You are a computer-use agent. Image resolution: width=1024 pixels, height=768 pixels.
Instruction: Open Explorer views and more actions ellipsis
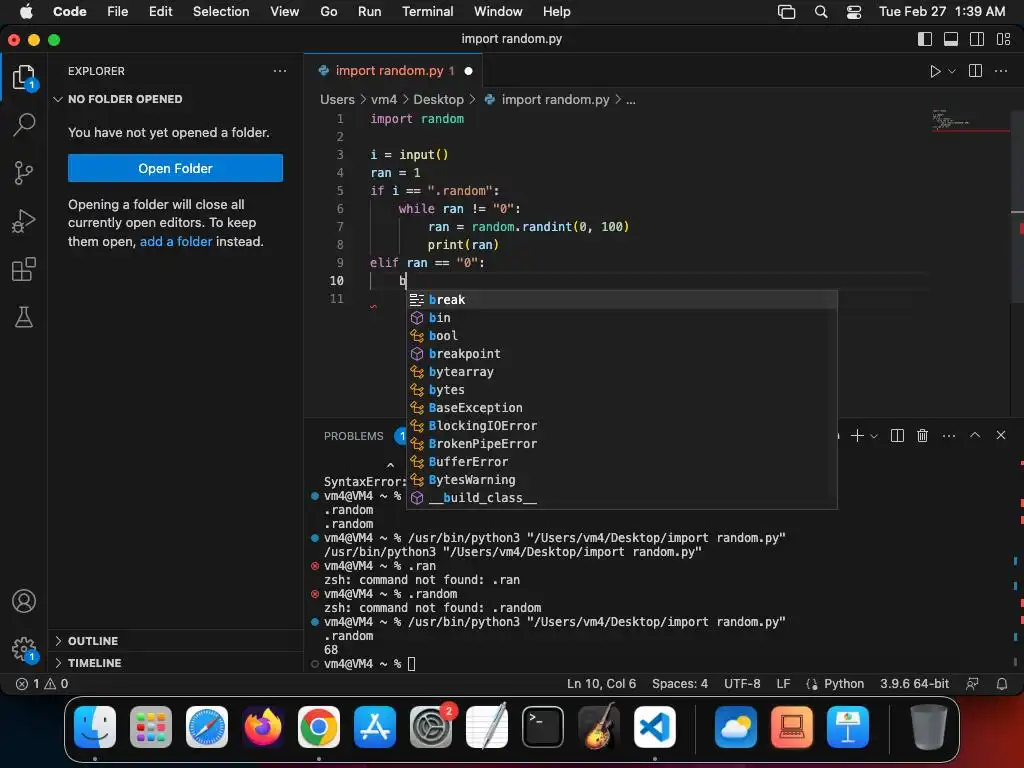click(x=280, y=71)
